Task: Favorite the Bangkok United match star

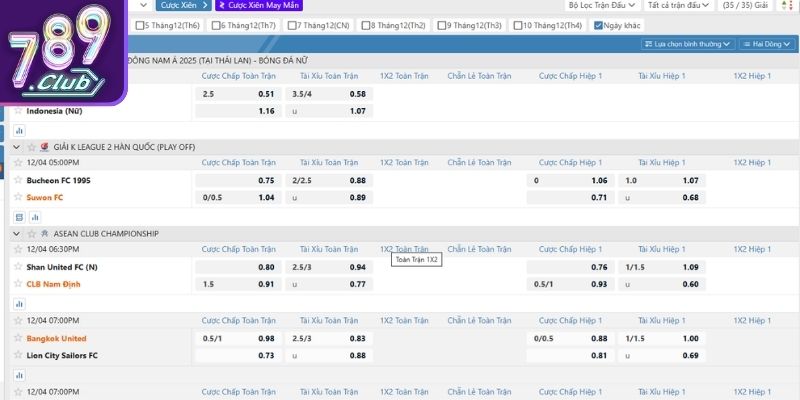Action: tap(18, 338)
